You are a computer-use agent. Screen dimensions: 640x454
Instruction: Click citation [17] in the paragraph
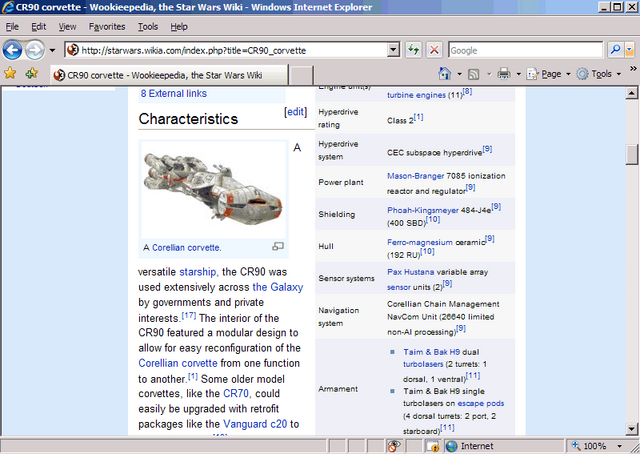(189, 315)
